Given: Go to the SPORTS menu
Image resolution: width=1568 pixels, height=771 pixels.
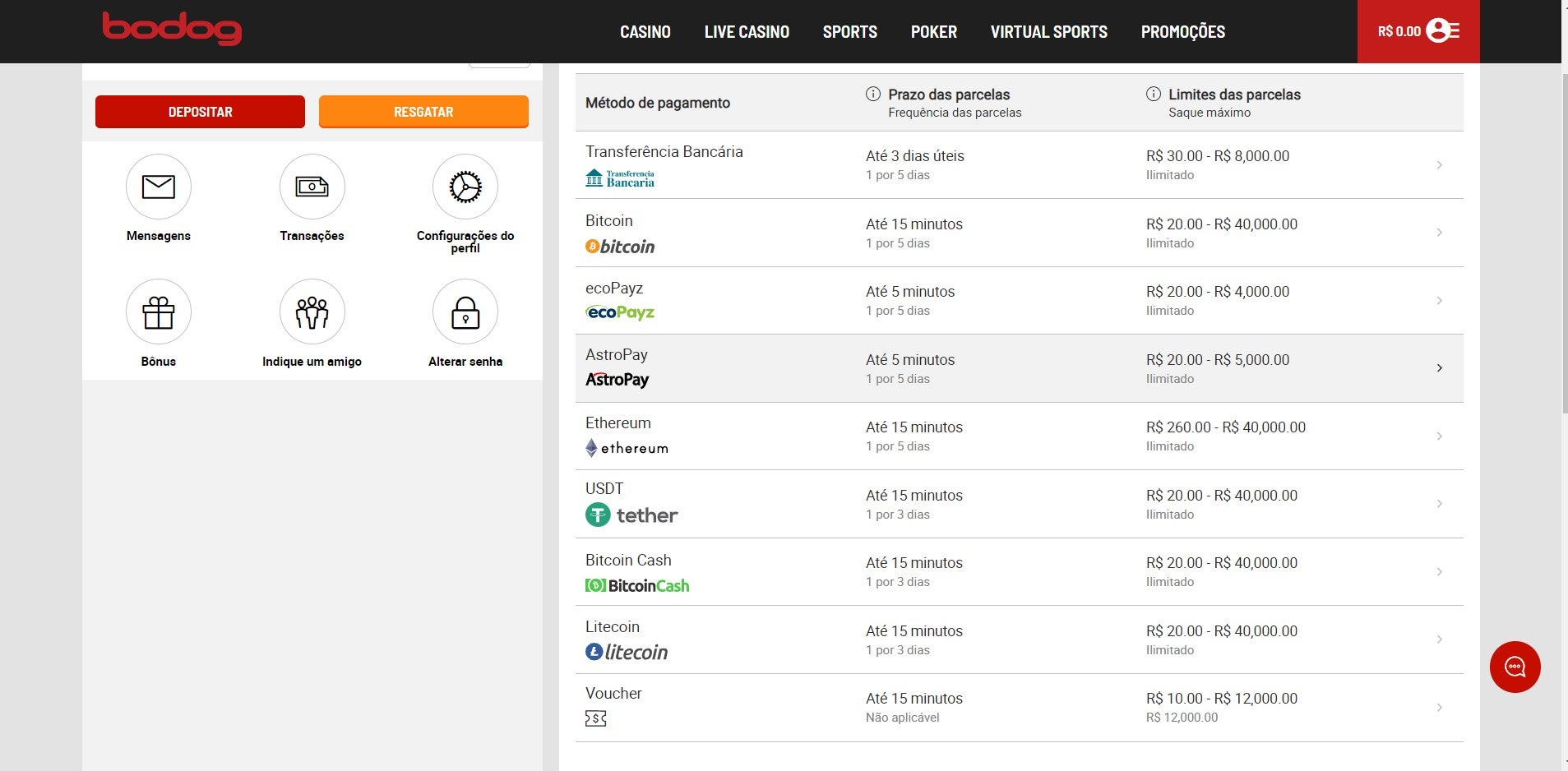Looking at the screenshot, I should pyautogui.click(x=850, y=32).
